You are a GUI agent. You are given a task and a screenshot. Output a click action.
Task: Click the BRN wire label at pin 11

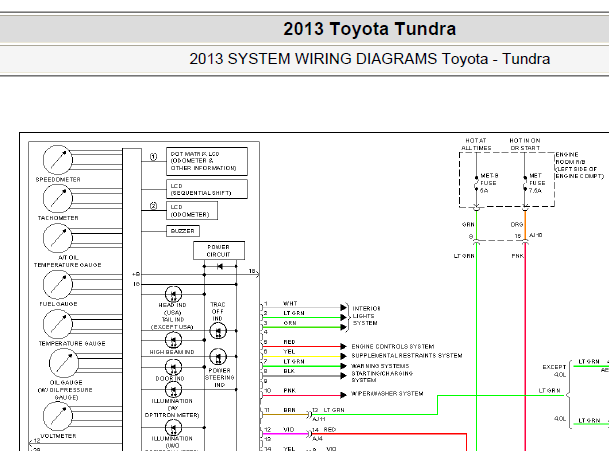tap(289, 410)
